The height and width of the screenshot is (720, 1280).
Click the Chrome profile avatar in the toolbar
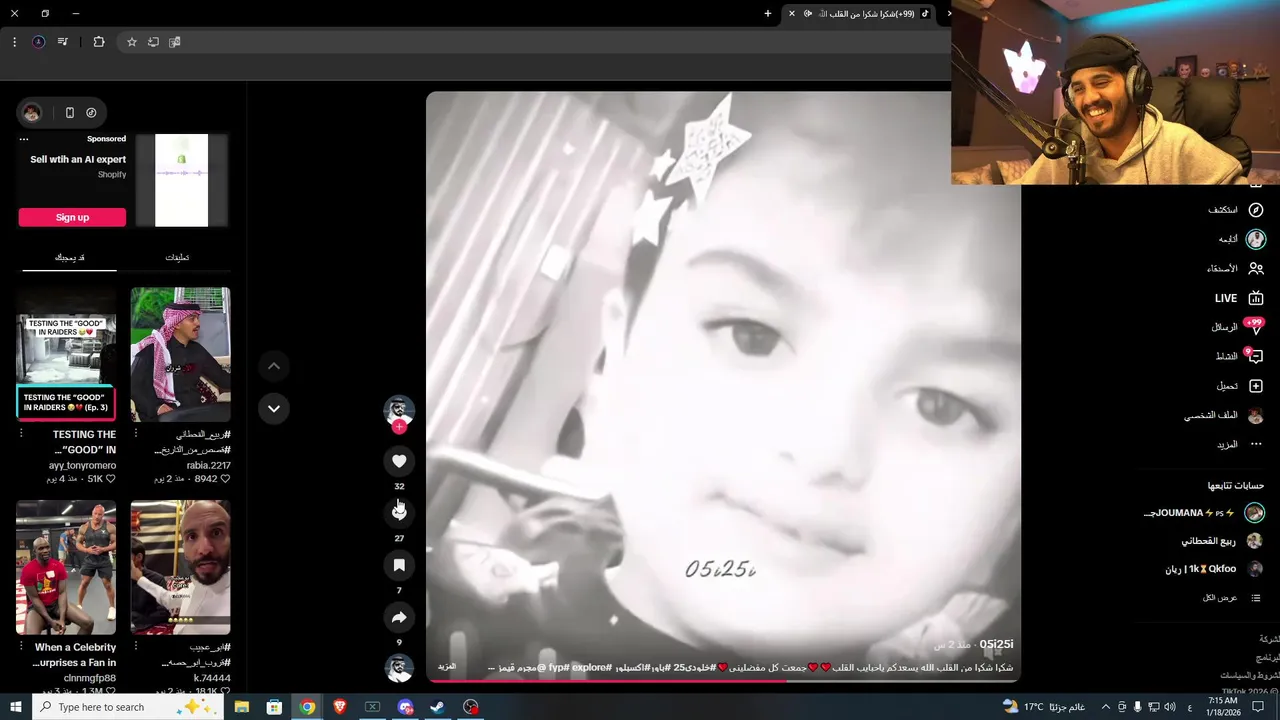point(38,42)
